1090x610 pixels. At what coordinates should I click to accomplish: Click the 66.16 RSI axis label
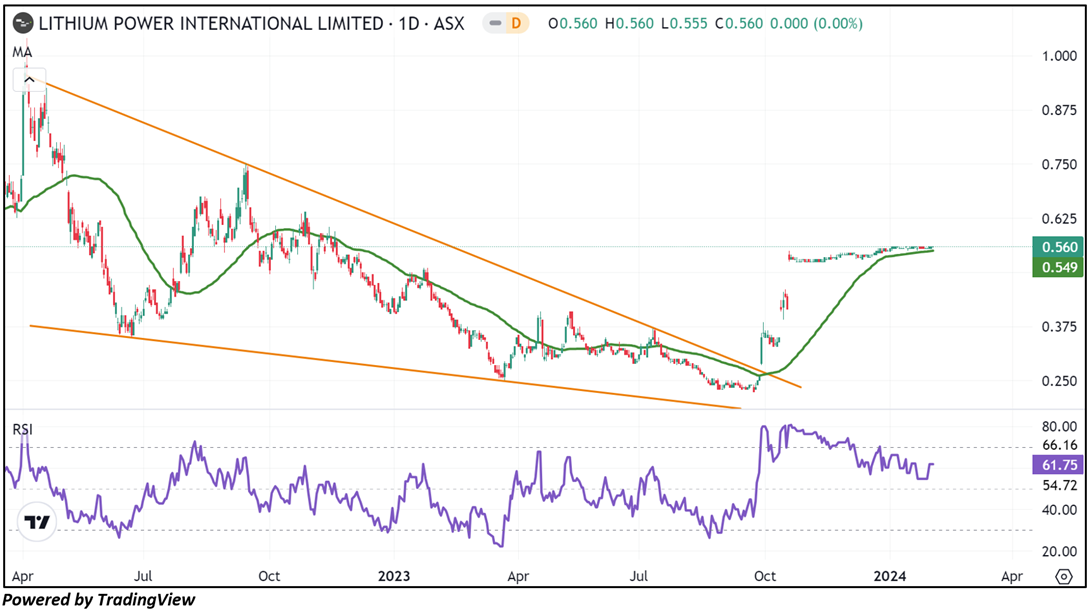(x=1059, y=445)
